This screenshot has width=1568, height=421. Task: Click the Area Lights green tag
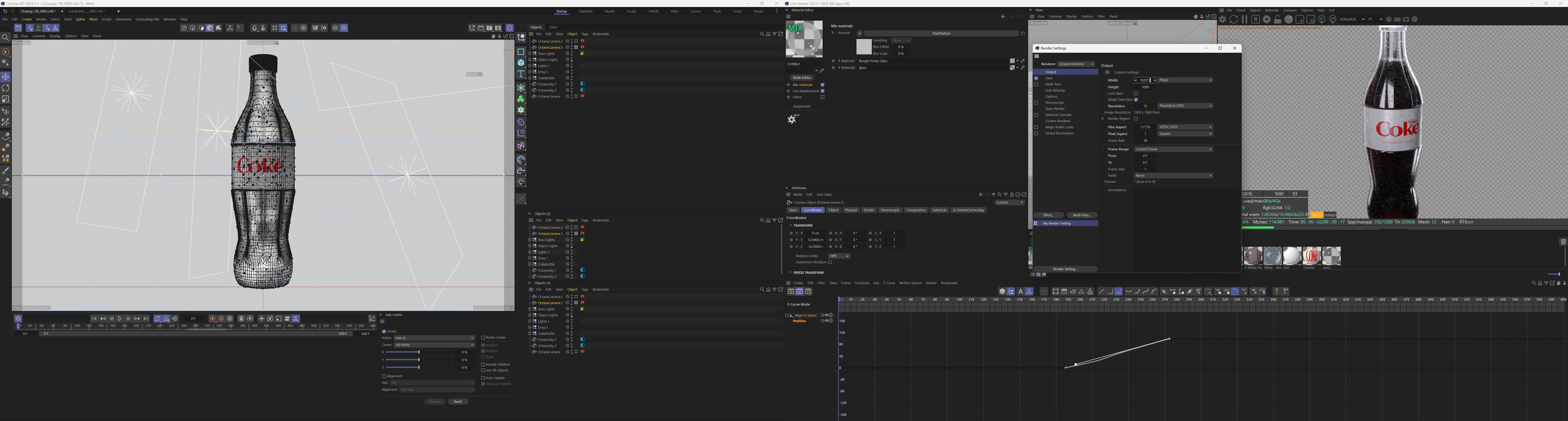point(582,53)
